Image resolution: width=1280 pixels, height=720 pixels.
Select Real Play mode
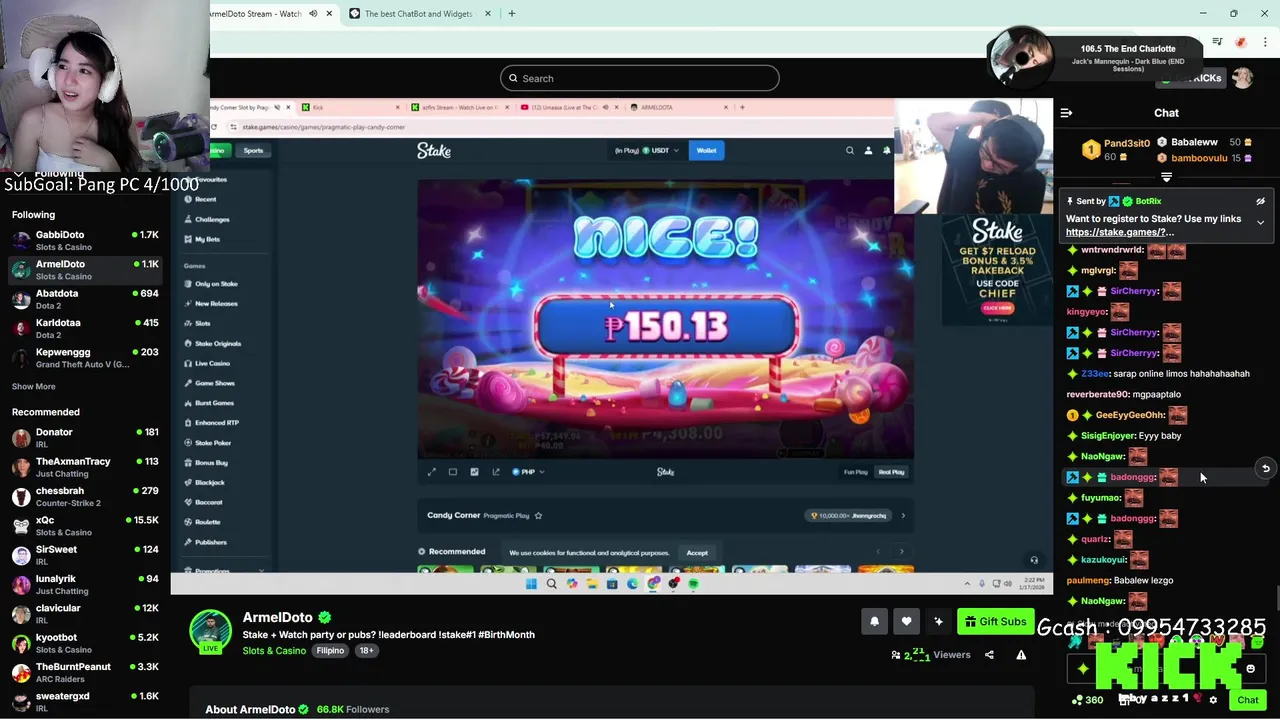click(891, 472)
